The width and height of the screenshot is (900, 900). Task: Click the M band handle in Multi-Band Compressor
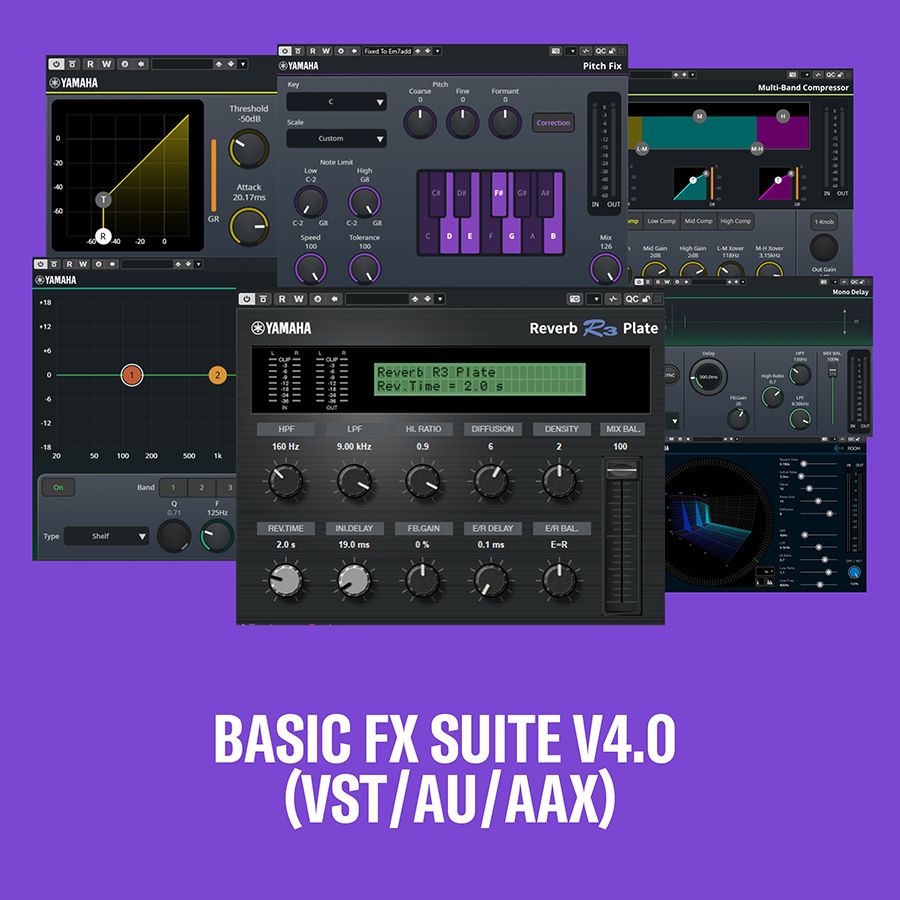699,117
